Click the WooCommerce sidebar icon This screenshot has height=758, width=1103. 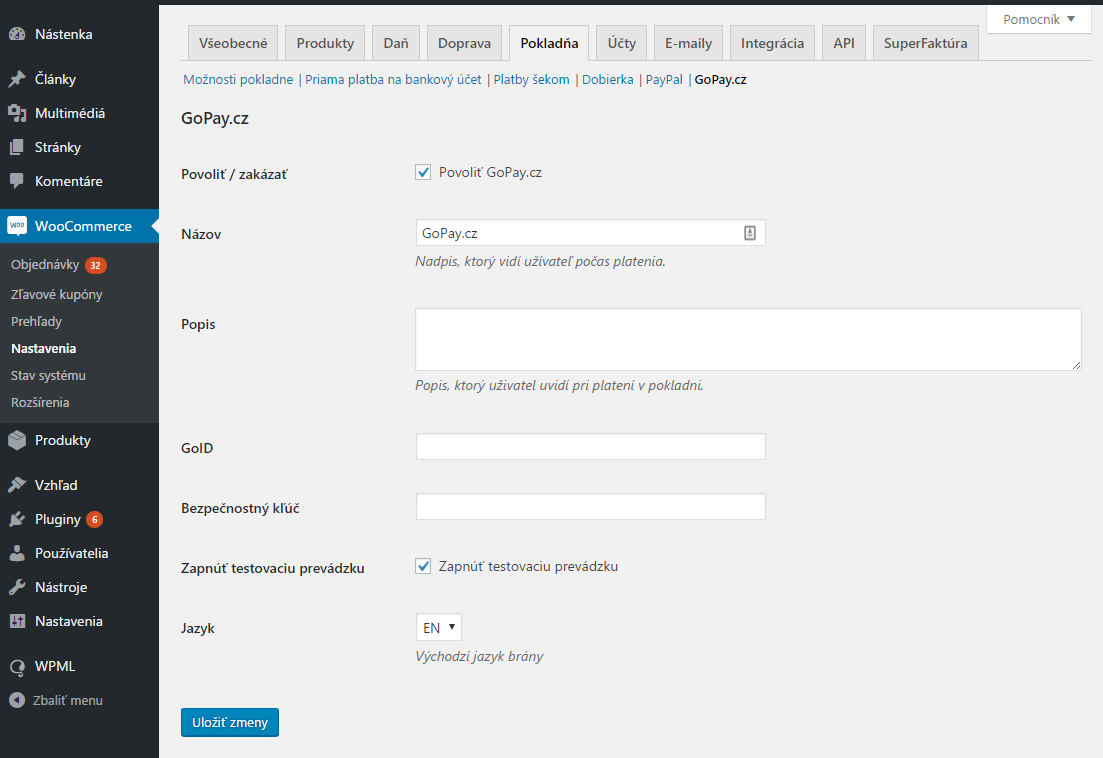click(17, 225)
